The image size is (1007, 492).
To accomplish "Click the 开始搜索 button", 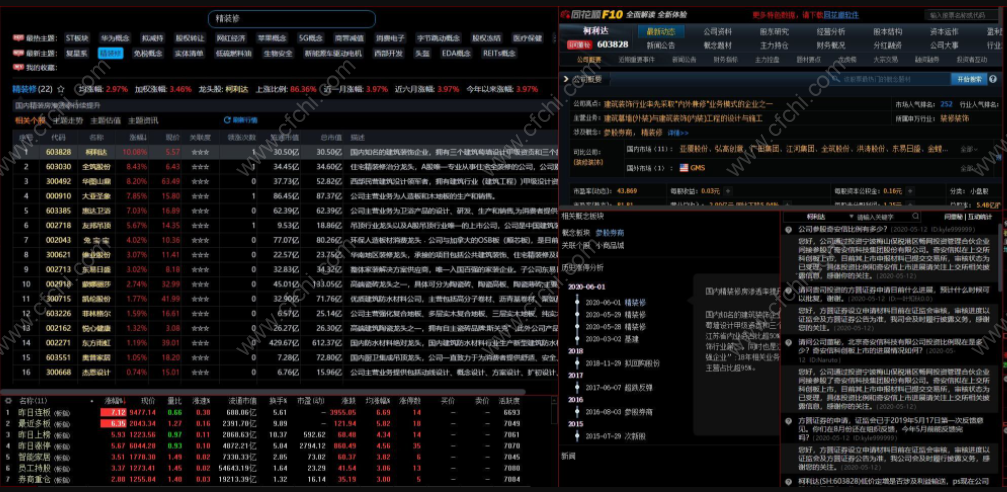I will pyautogui.click(x=970, y=79).
